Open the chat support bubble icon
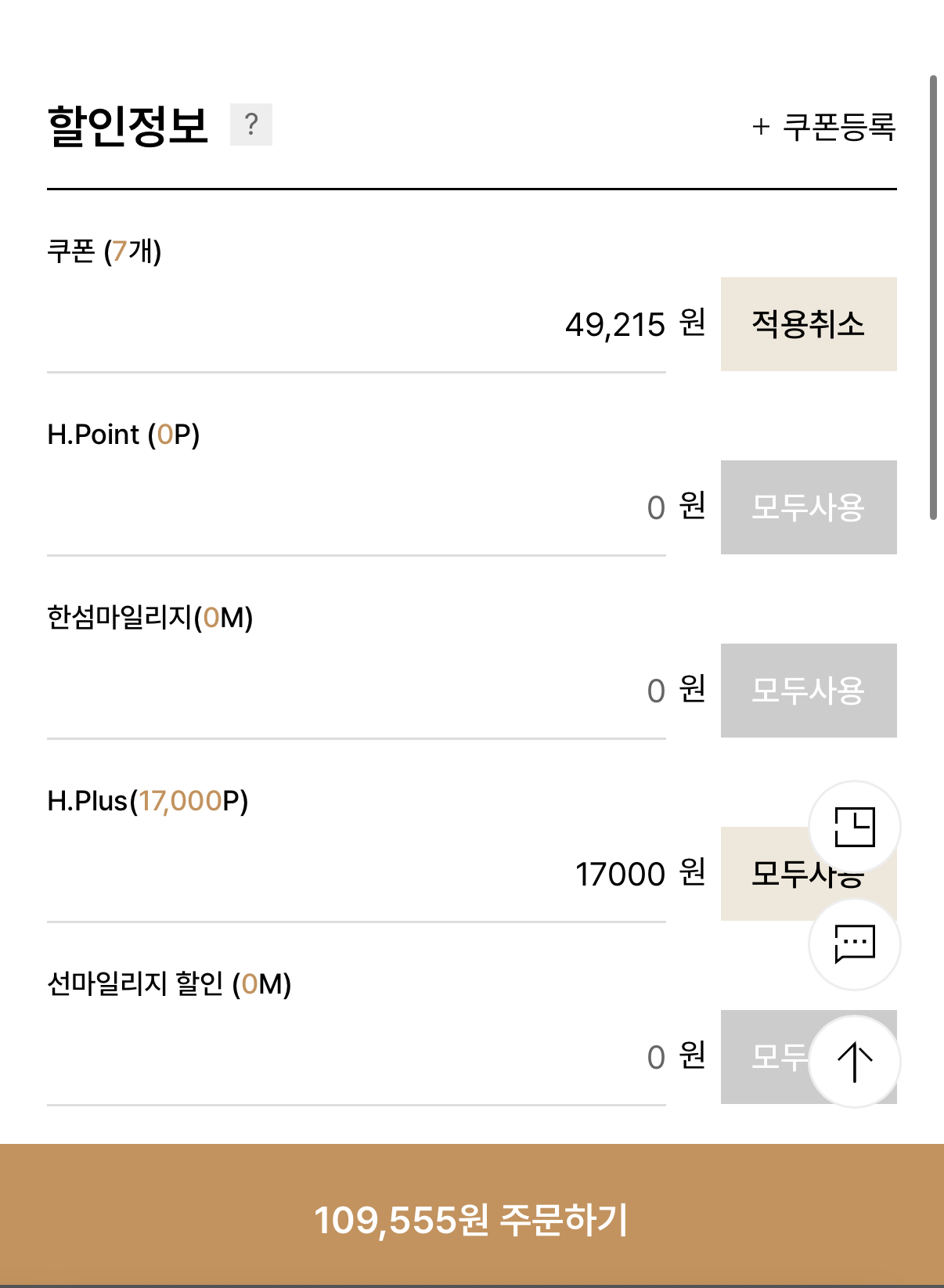This screenshot has width=944, height=1288. coord(854,944)
